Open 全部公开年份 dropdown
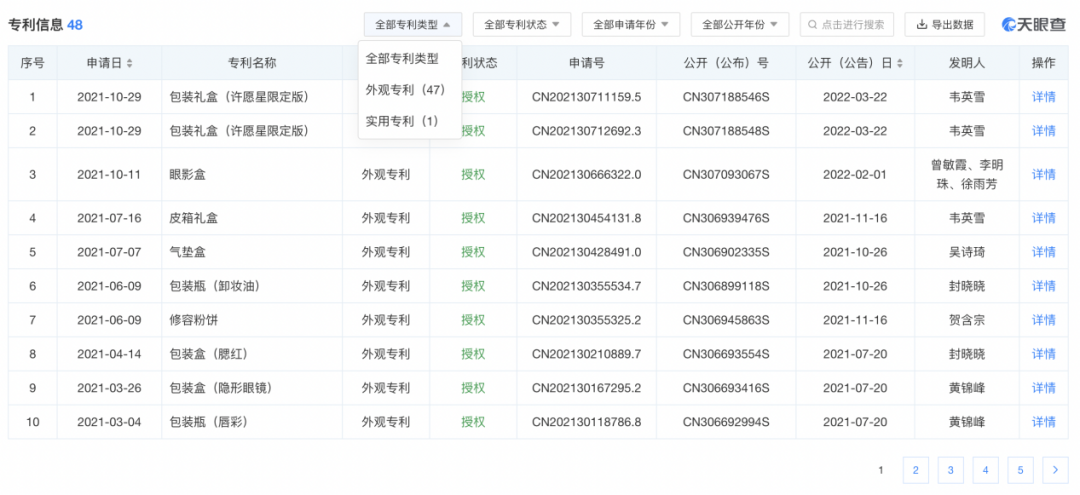Image resolution: width=1080 pixels, height=495 pixels. click(x=739, y=25)
